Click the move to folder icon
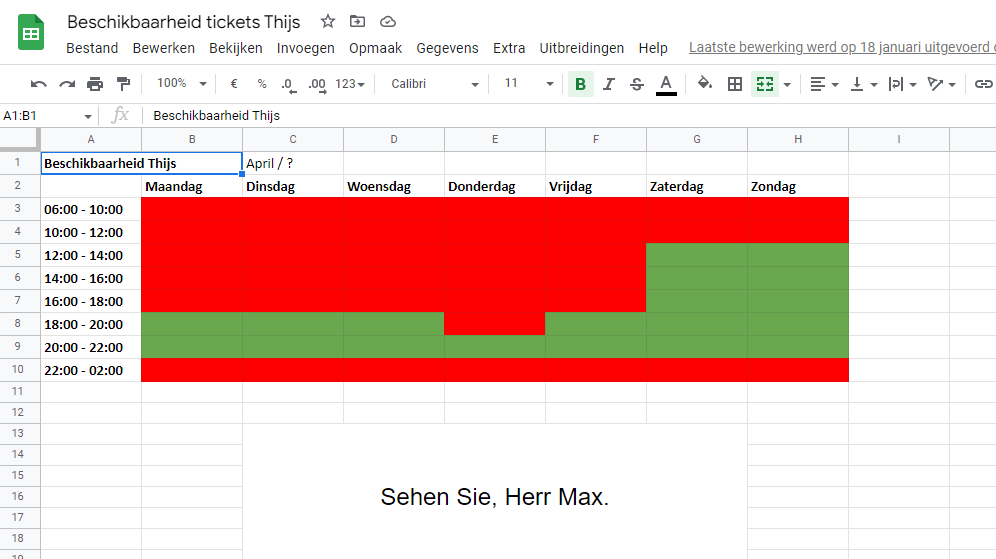Screen dimensions: 996x559 click(x=357, y=22)
